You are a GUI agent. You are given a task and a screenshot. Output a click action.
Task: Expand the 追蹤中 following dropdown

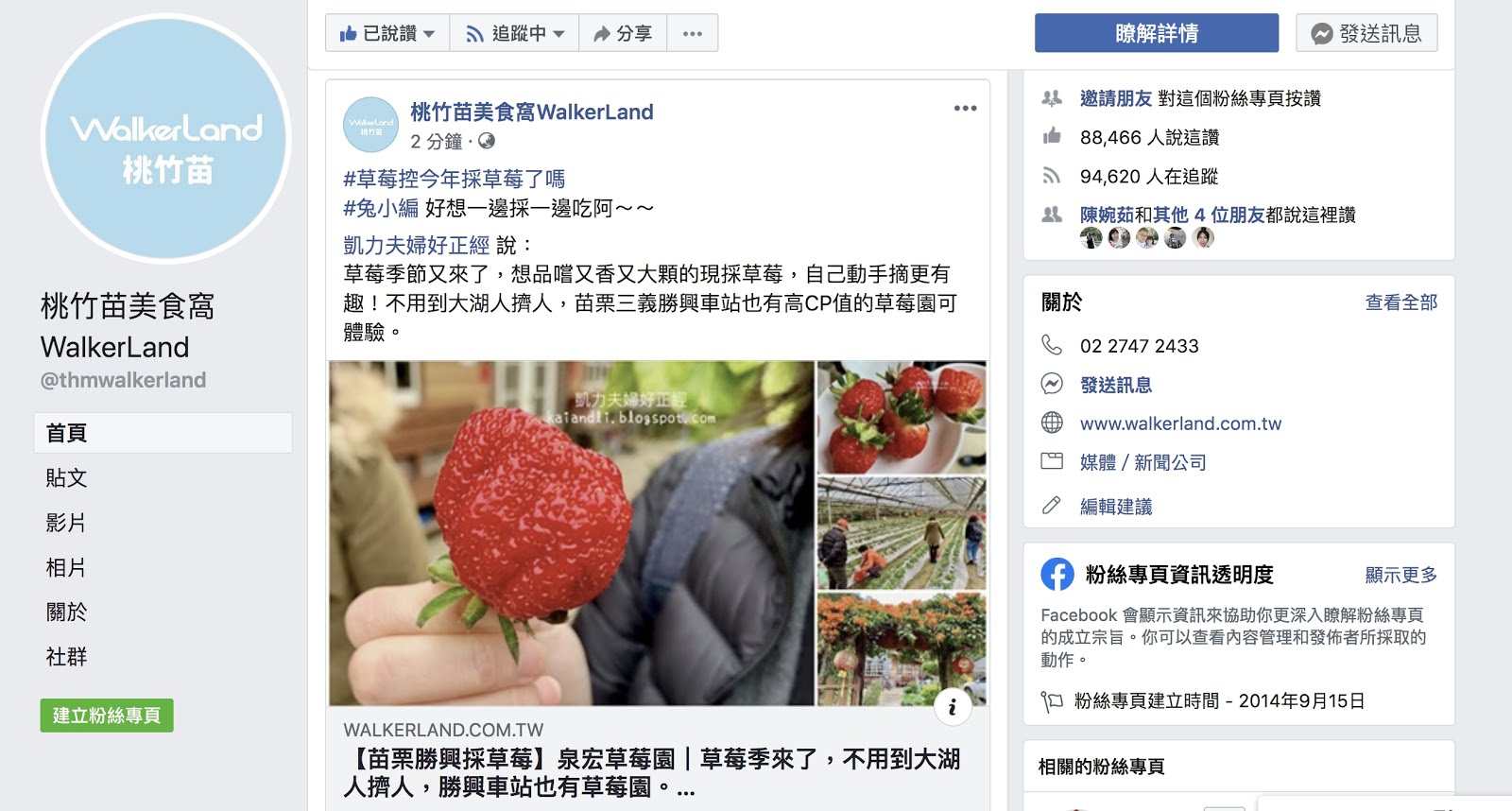[514, 33]
